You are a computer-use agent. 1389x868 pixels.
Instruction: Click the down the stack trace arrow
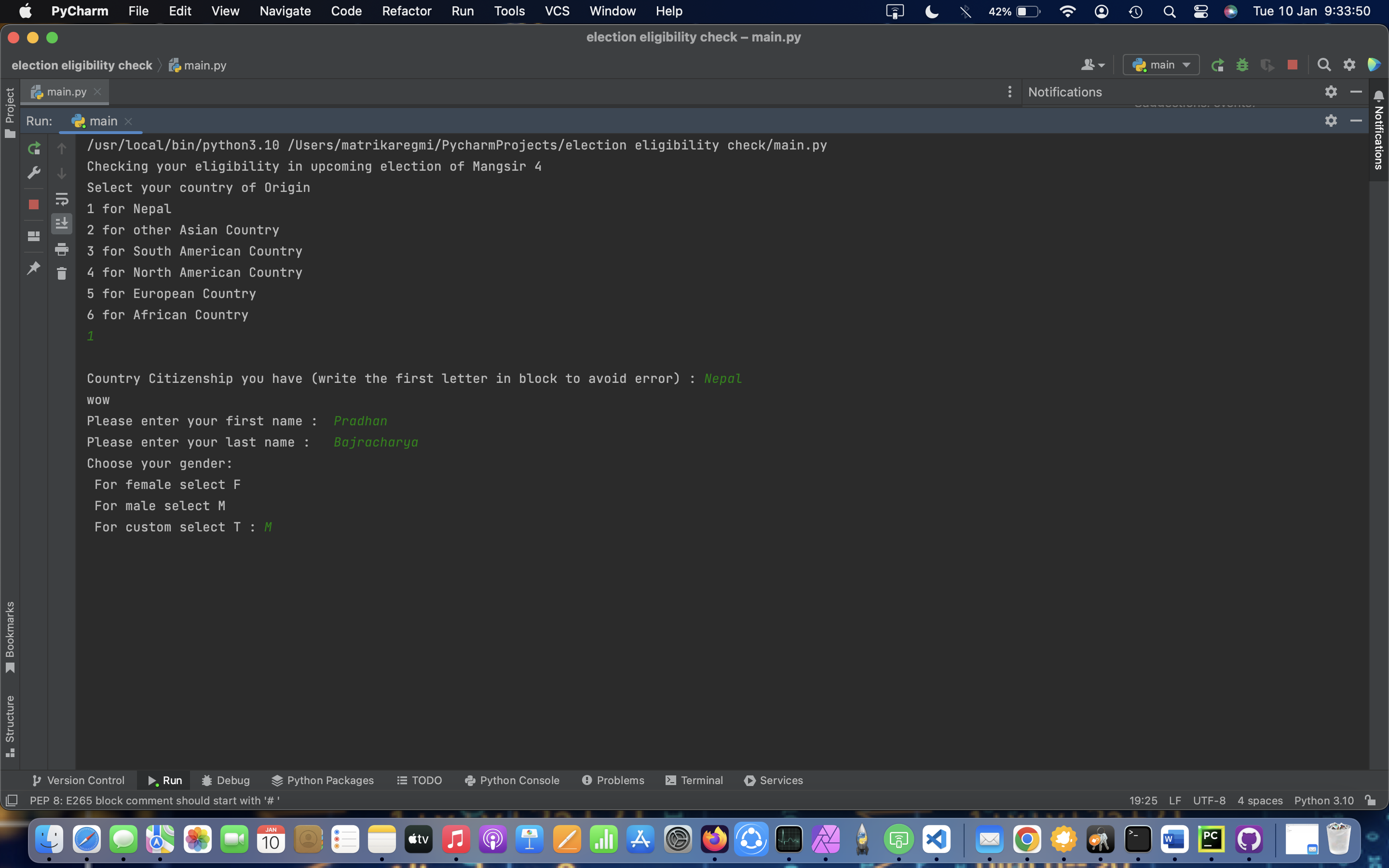coord(61,173)
